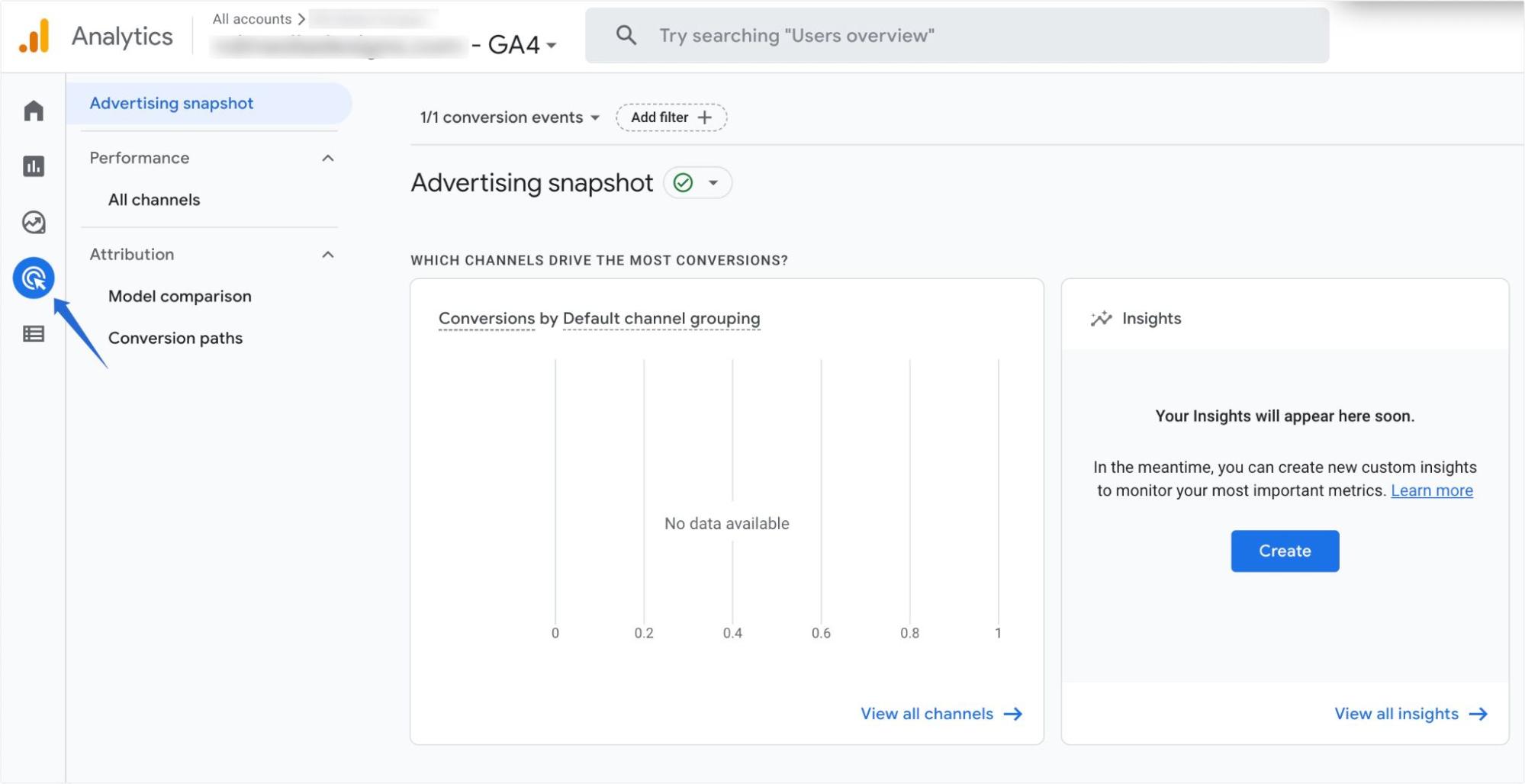Click the Add filter button
This screenshot has width=1525, height=784.
(x=671, y=117)
